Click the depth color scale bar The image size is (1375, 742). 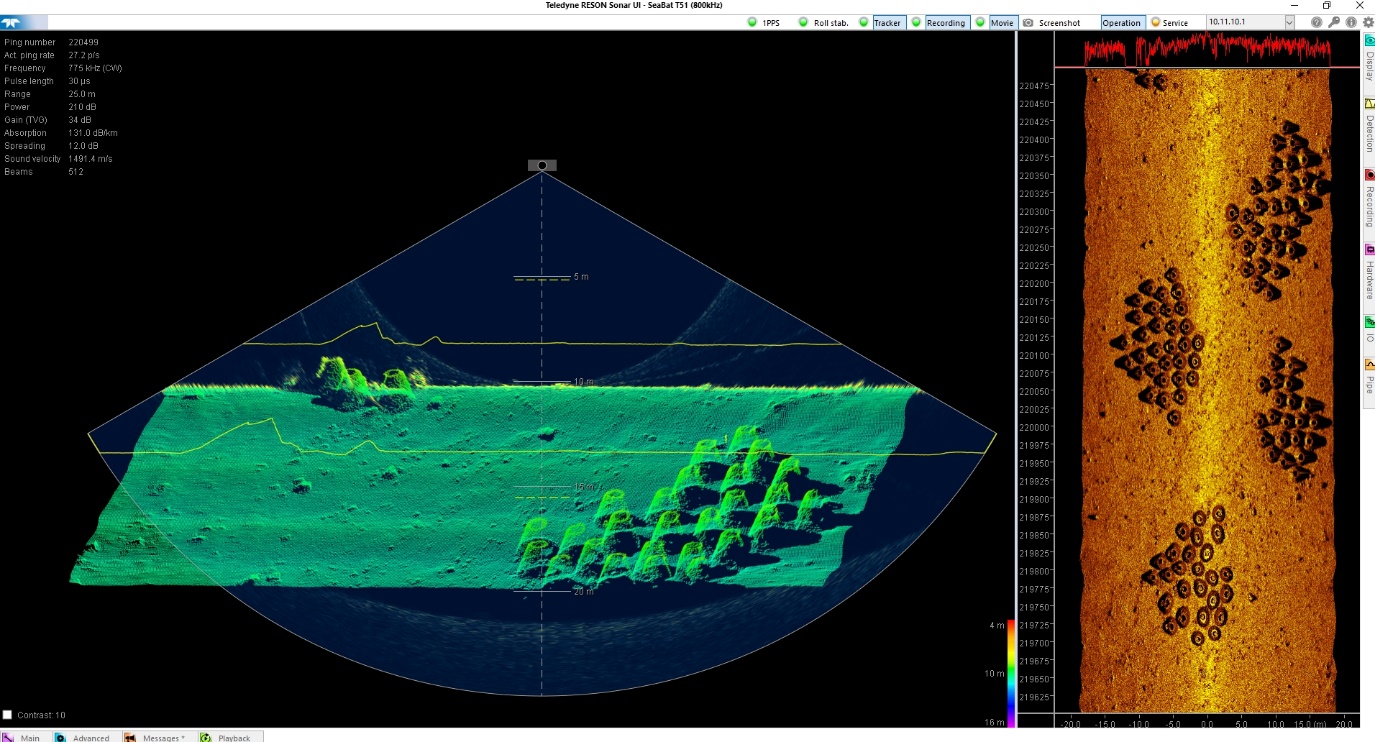tap(1011, 672)
